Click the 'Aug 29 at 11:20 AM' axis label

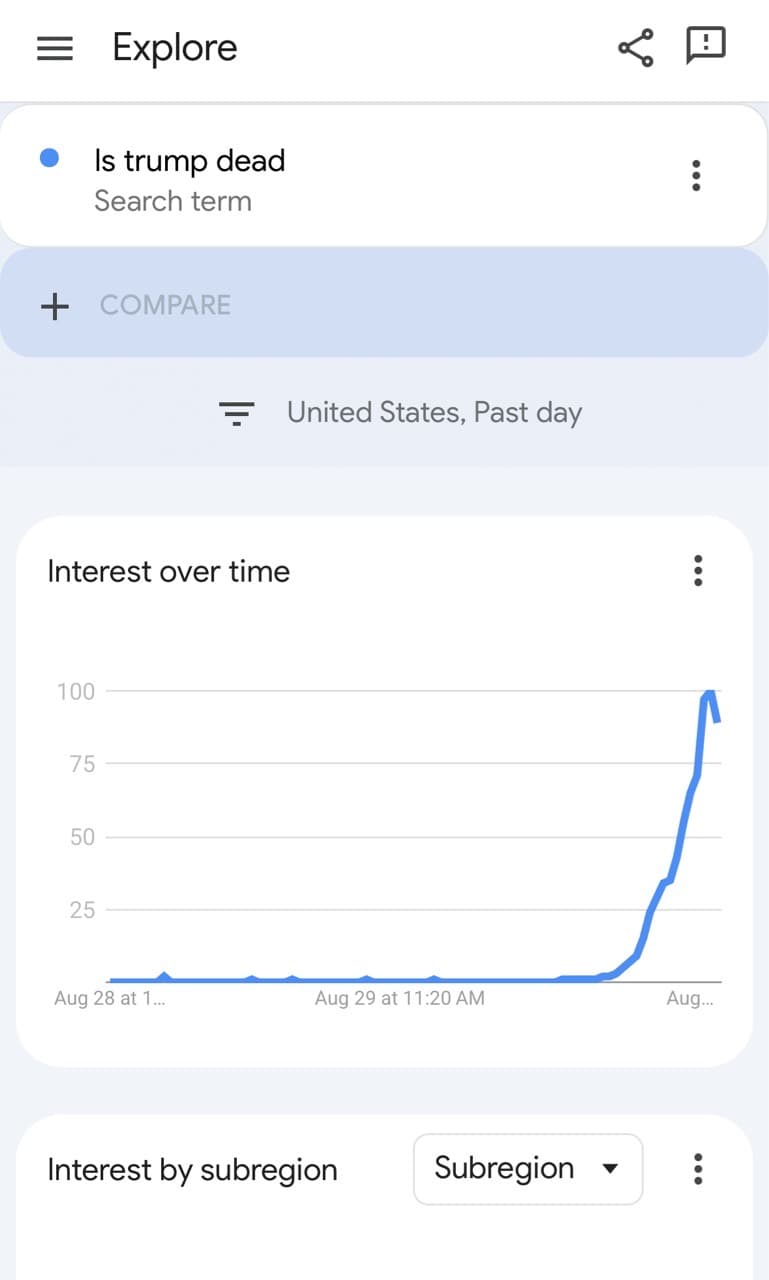click(x=400, y=997)
